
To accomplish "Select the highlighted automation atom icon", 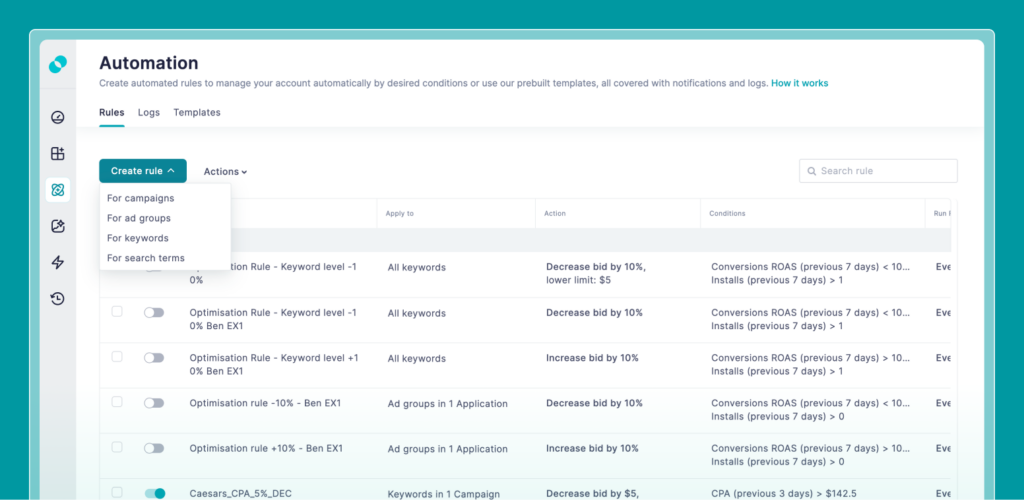I will tap(57, 190).
